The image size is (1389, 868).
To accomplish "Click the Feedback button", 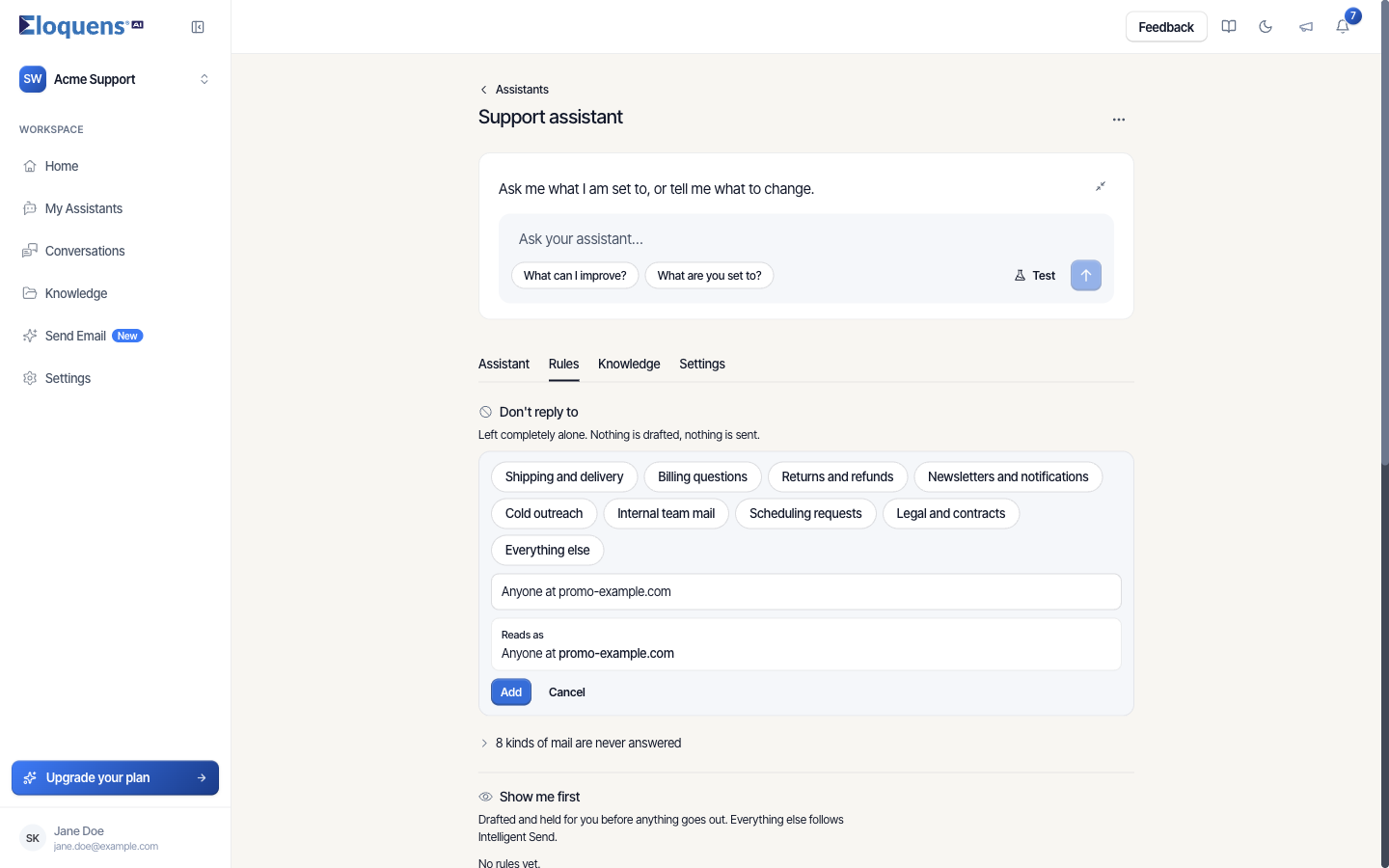I will point(1166,27).
